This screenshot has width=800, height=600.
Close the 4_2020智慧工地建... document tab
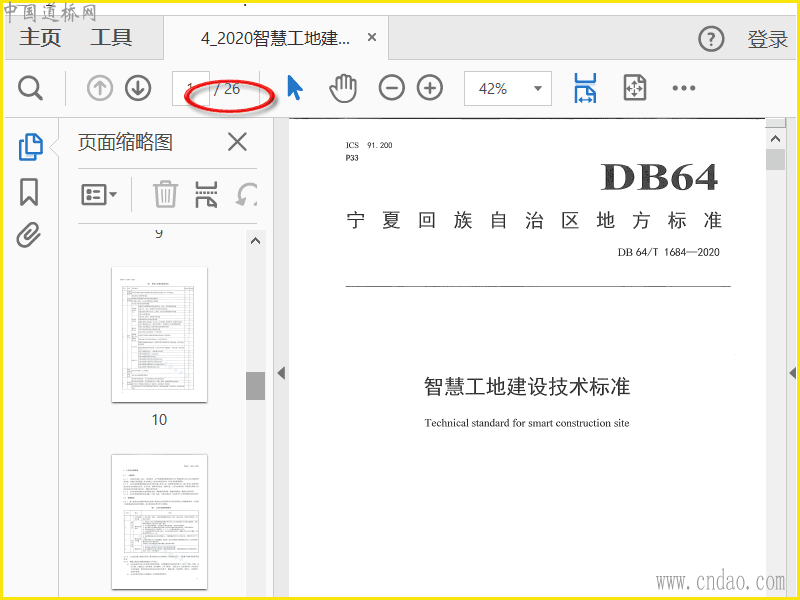[372, 37]
